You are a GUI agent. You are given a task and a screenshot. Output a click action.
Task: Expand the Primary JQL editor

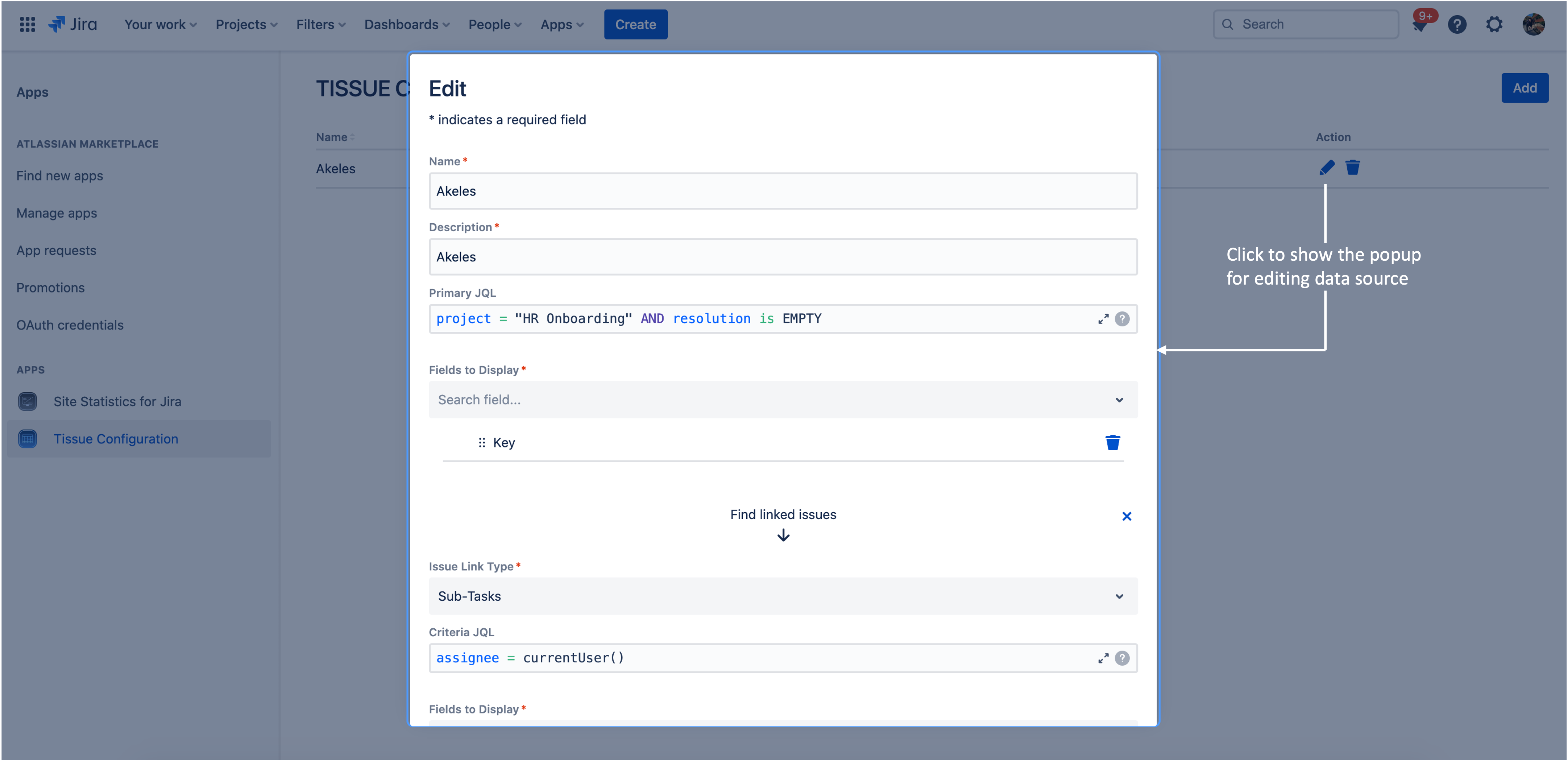coord(1103,319)
